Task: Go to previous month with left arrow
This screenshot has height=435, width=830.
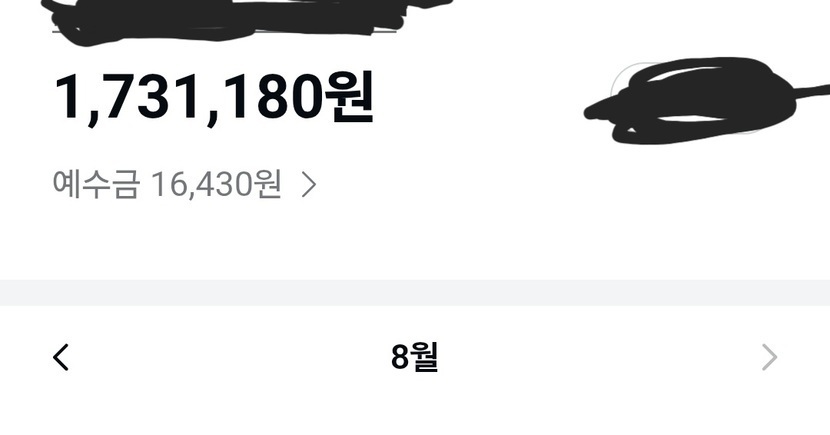Action: click(x=61, y=357)
